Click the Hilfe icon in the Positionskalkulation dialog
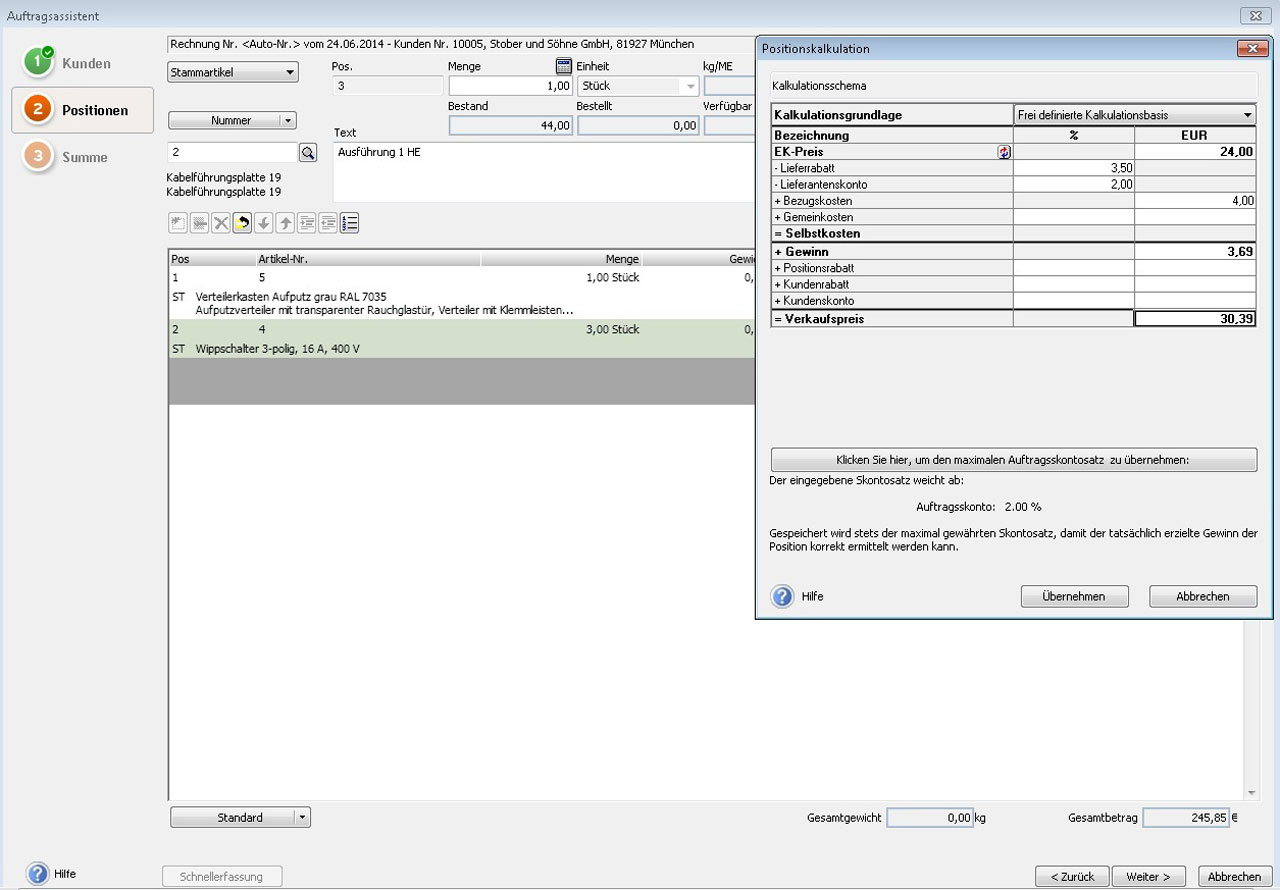The image size is (1280, 890). pos(782,596)
